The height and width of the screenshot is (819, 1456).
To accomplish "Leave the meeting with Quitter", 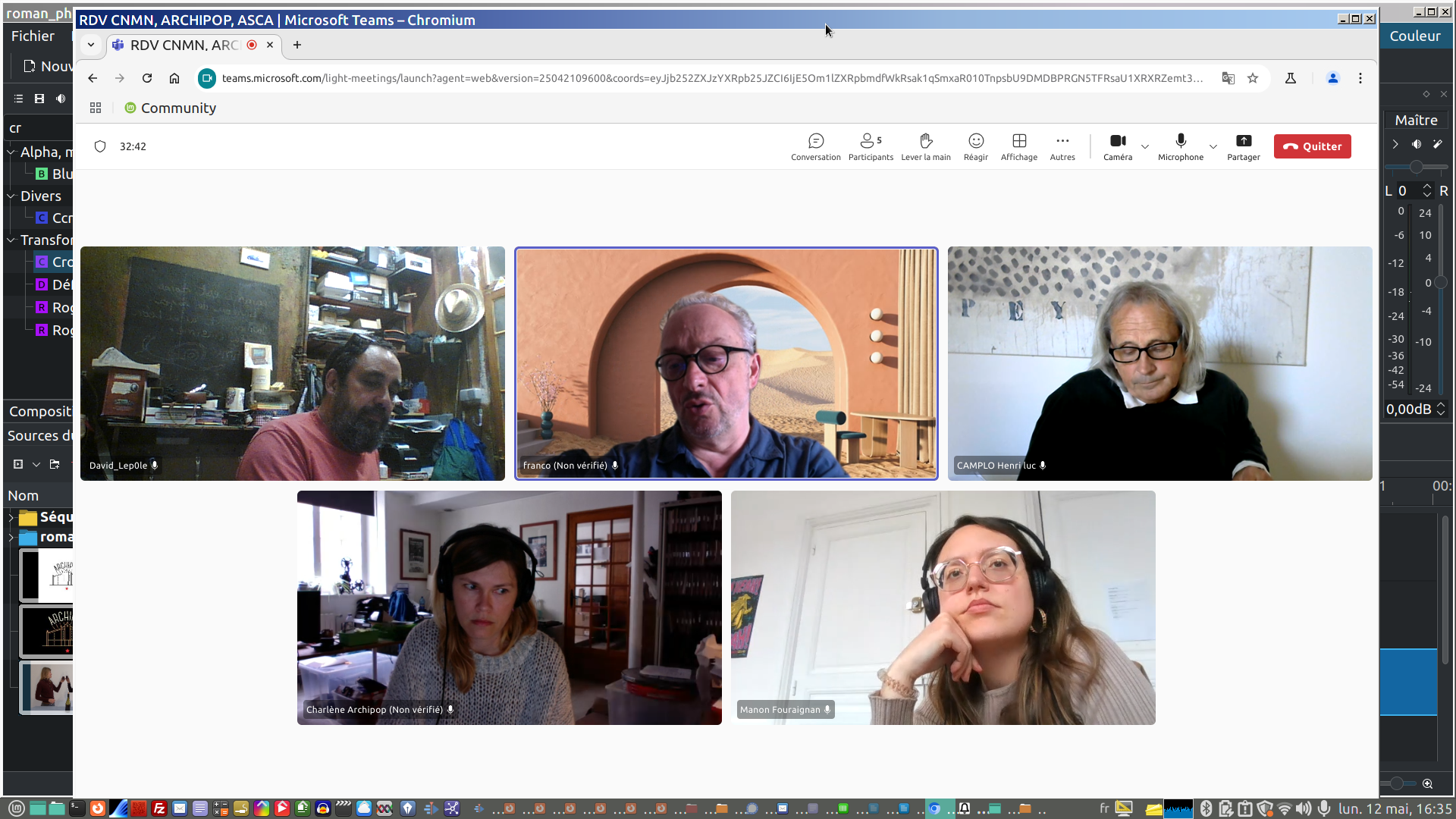I will coord(1312,146).
